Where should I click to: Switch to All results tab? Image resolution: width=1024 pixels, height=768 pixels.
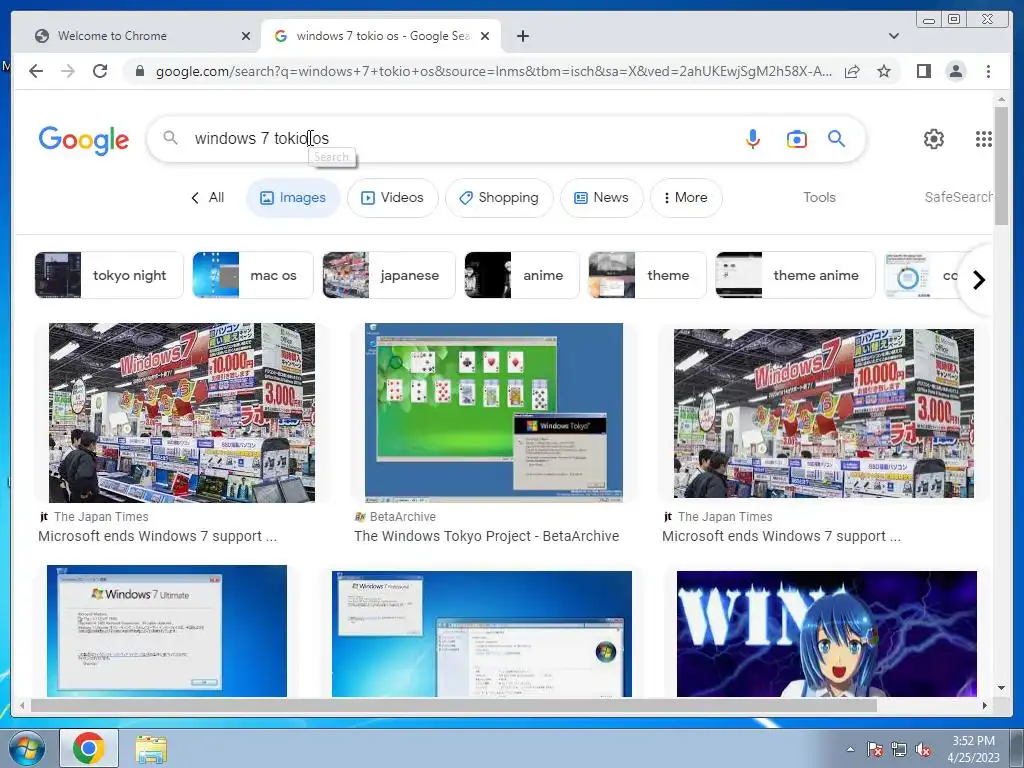(x=207, y=197)
